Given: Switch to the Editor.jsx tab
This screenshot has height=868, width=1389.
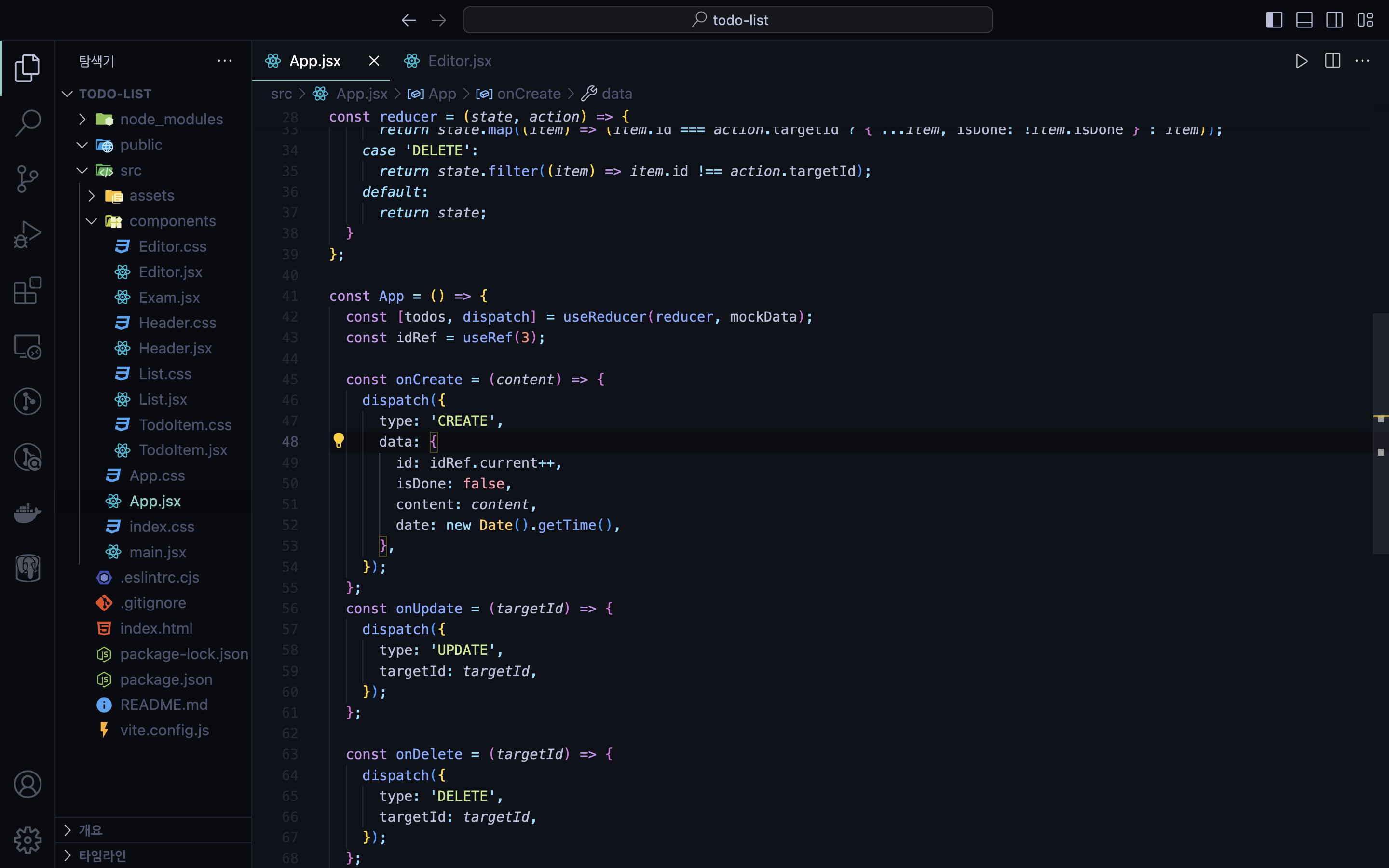Looking at the screenshot, I should tap(459, 61).
